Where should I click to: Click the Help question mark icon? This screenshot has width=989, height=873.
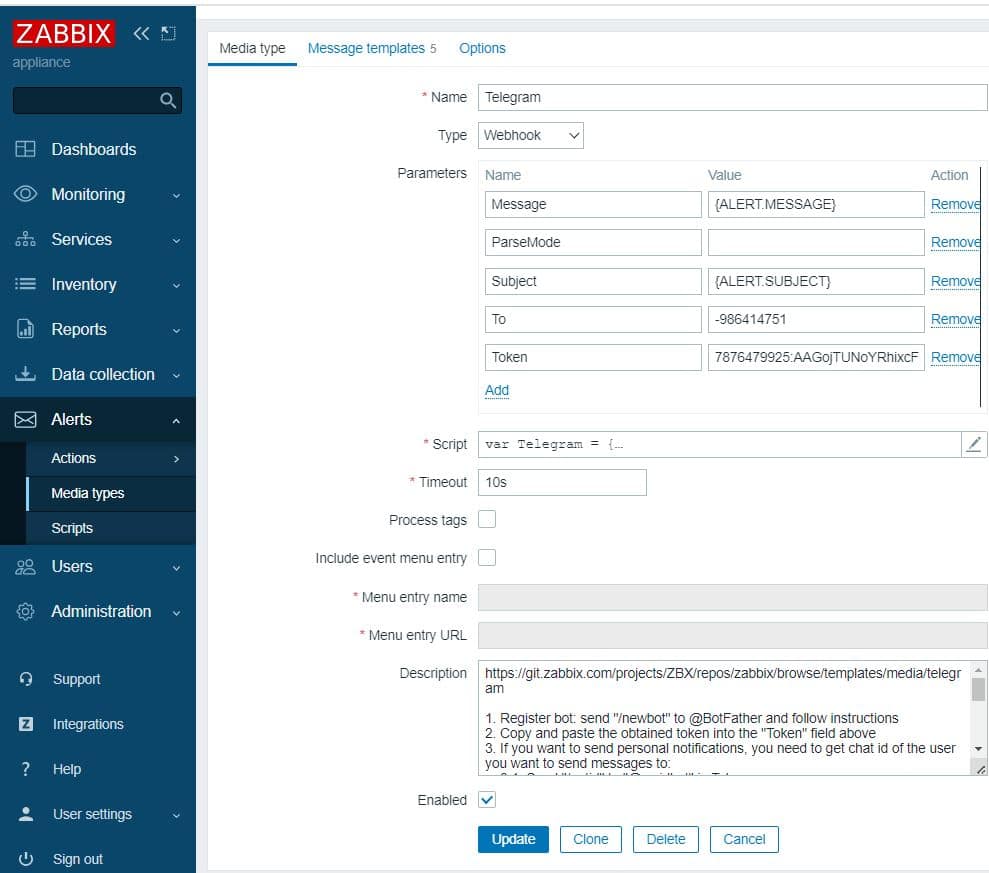26,769
